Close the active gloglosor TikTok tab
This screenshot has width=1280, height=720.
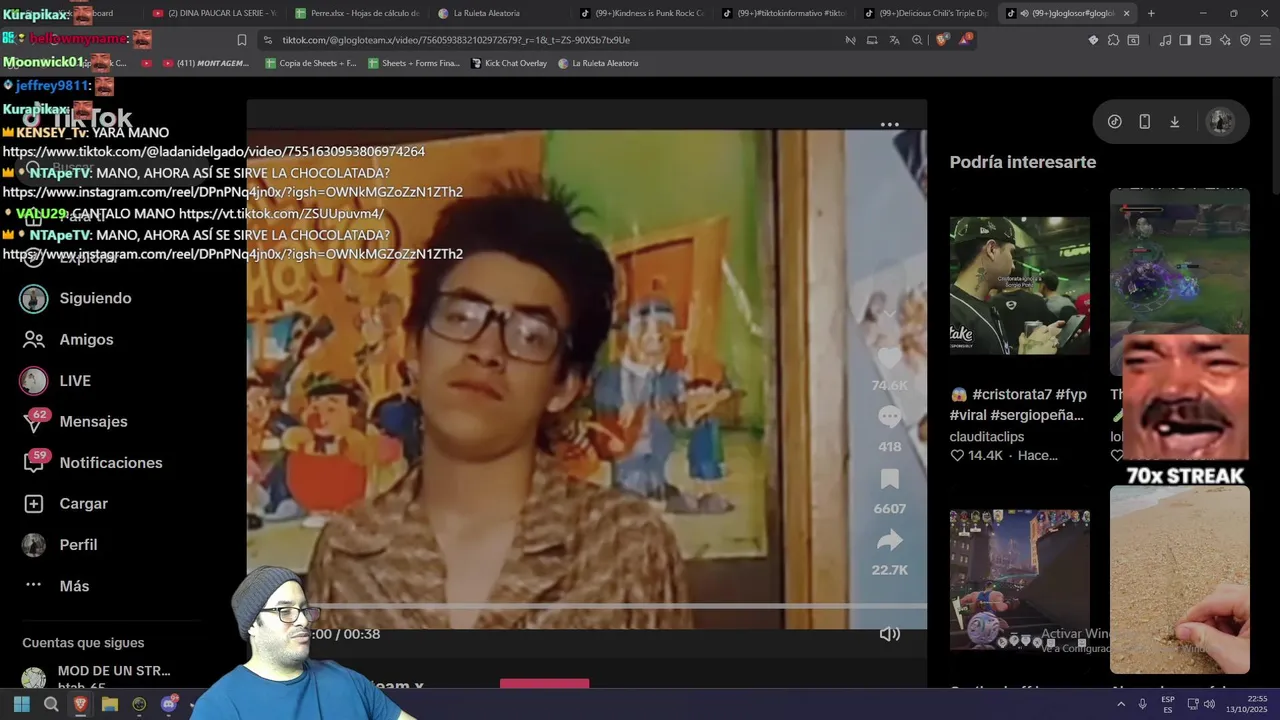pos(1126,13)
